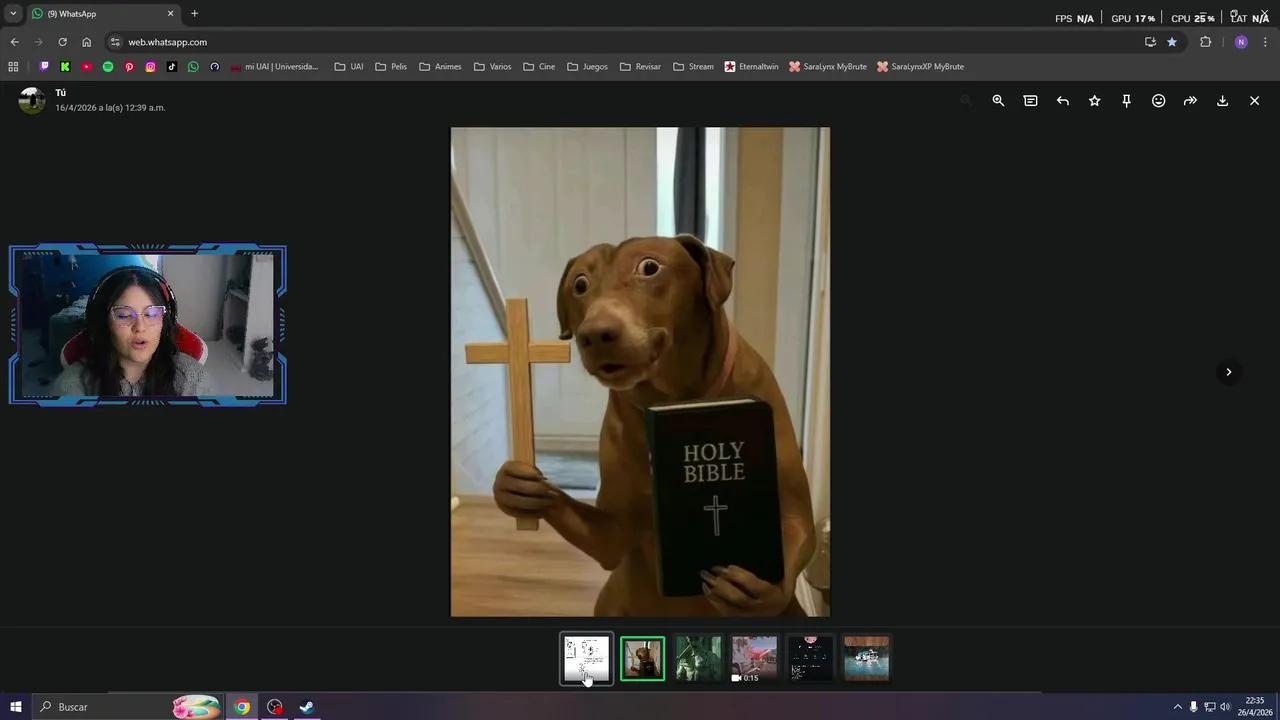Open the Eternaltwin bookmark
Image resolution: width=1280 pixels, height=720 pixels.
(x=751, y=67)
